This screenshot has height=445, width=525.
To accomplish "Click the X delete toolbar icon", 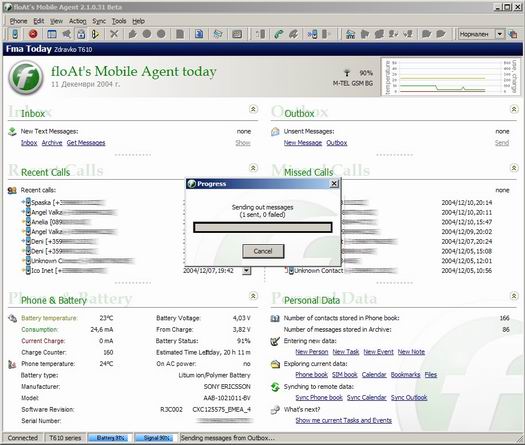I will [114, 34].
